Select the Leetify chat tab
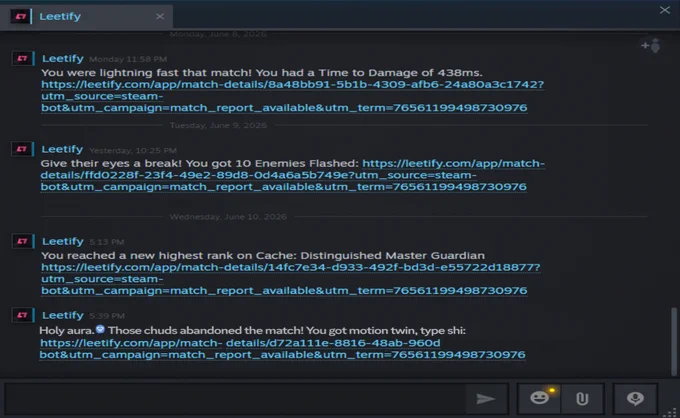The width and height of the screenshot is (680, 418). [86, 16]
